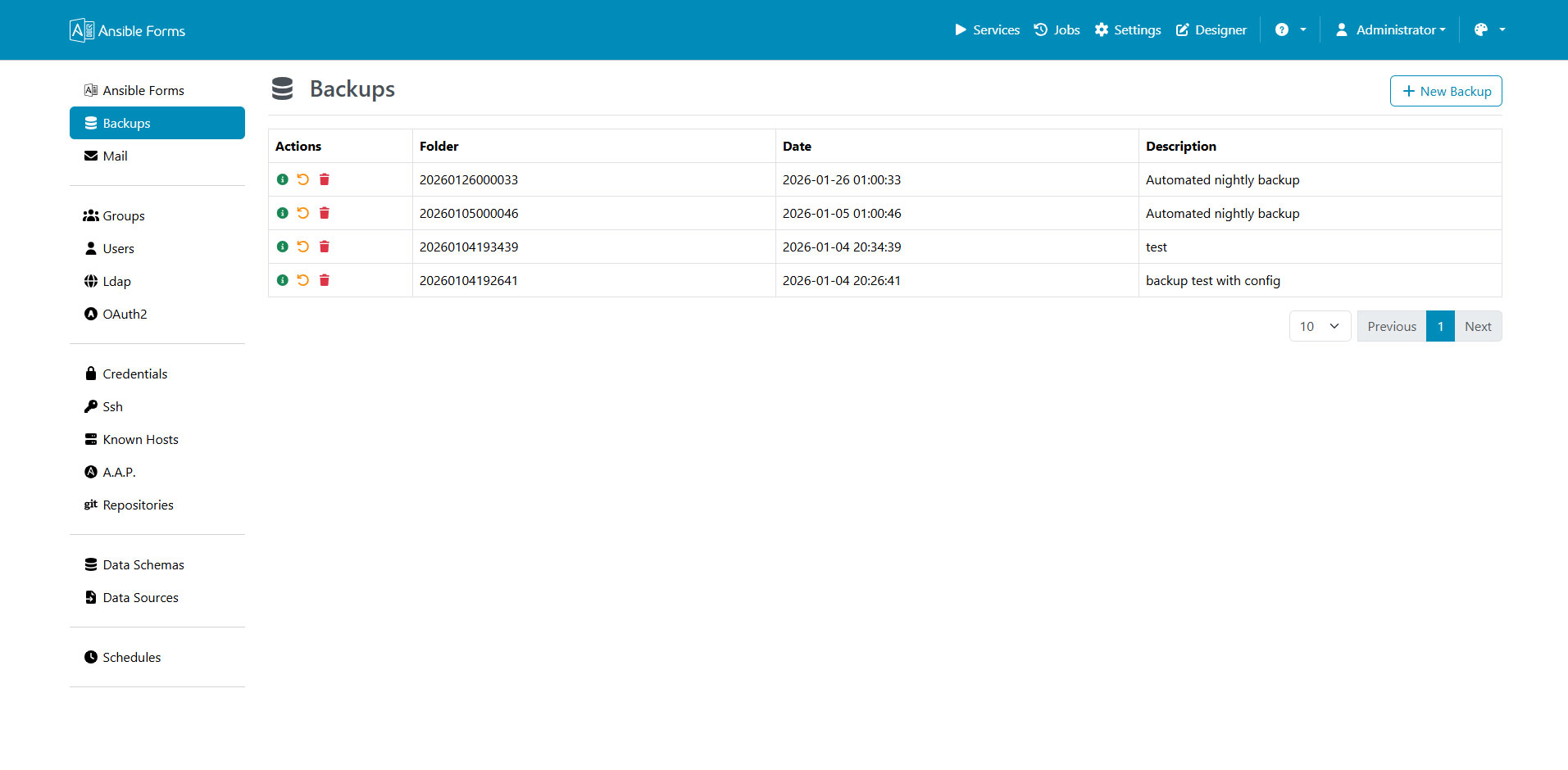This screenshot has width=1568, height=770.
Task: Open Repositories in the sidebar
Action: (x=157, y=505)
